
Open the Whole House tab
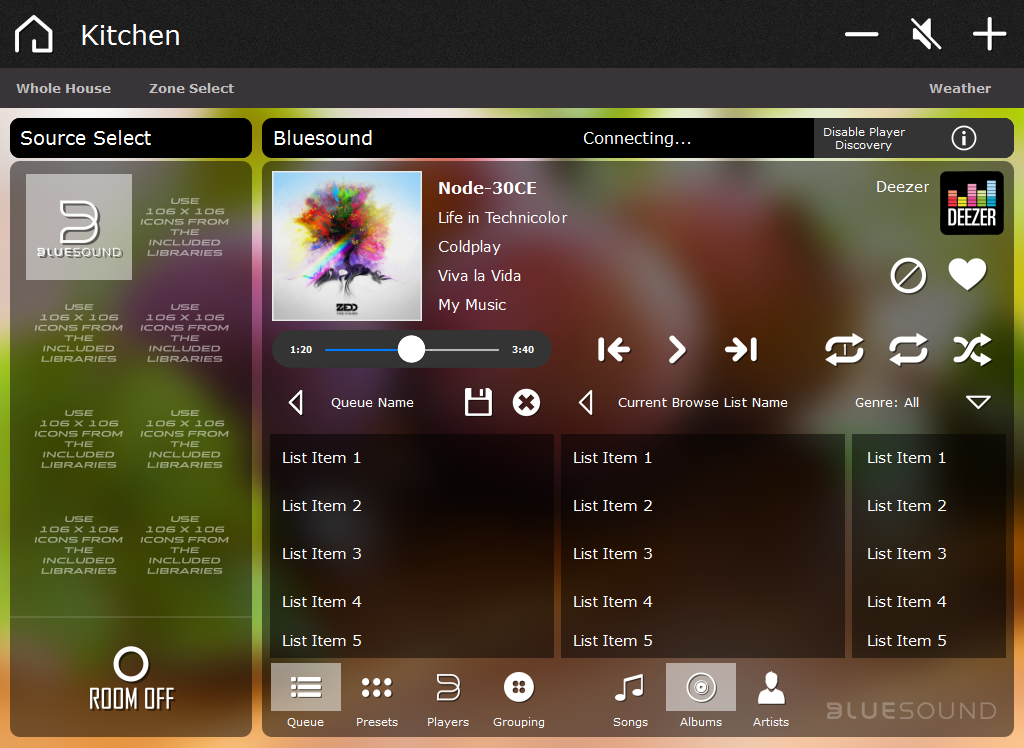(63, 88)
